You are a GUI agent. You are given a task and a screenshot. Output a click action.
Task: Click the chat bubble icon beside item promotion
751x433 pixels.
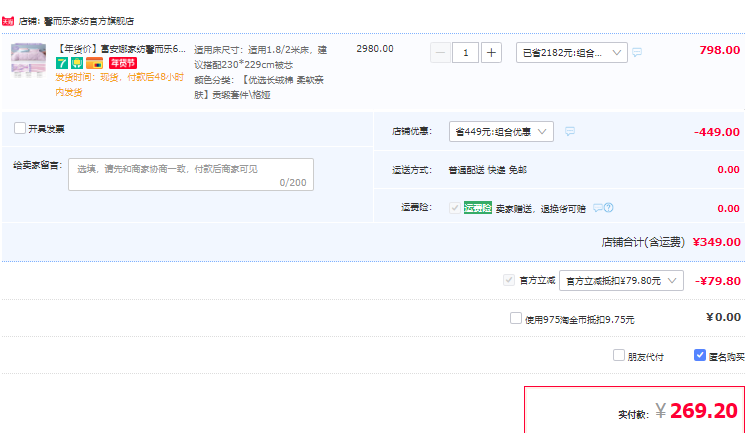pyautogui.click(x=637, y=52)
